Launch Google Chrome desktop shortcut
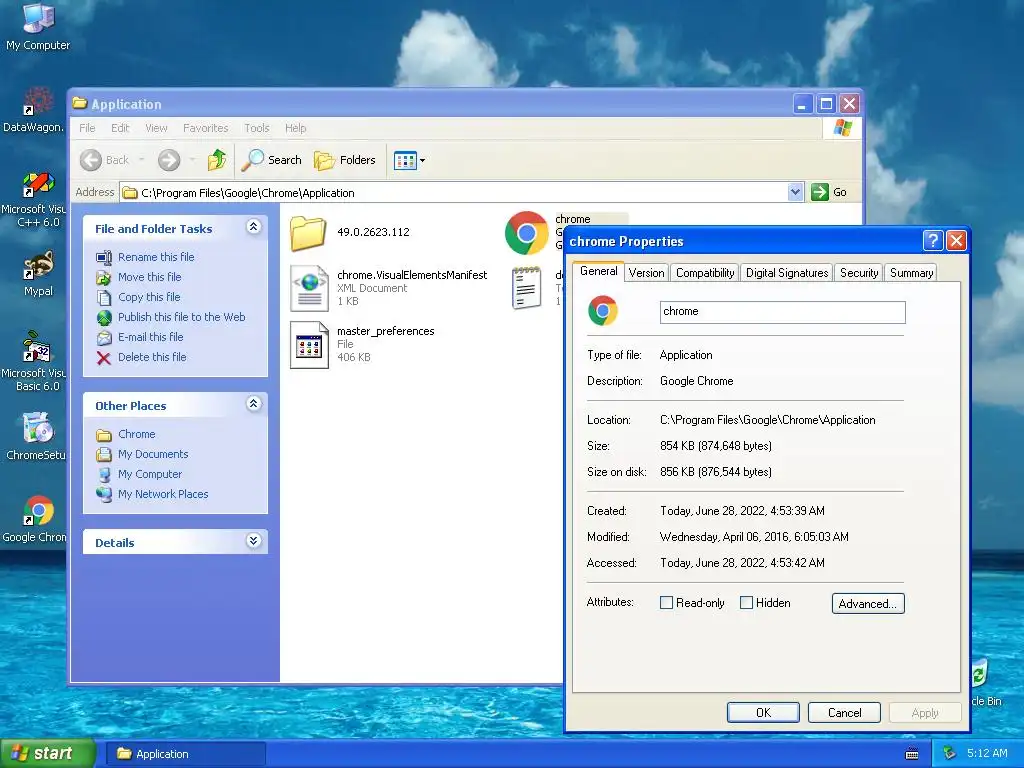Screen dimensions: 1024x768 (x=35, y=519)
